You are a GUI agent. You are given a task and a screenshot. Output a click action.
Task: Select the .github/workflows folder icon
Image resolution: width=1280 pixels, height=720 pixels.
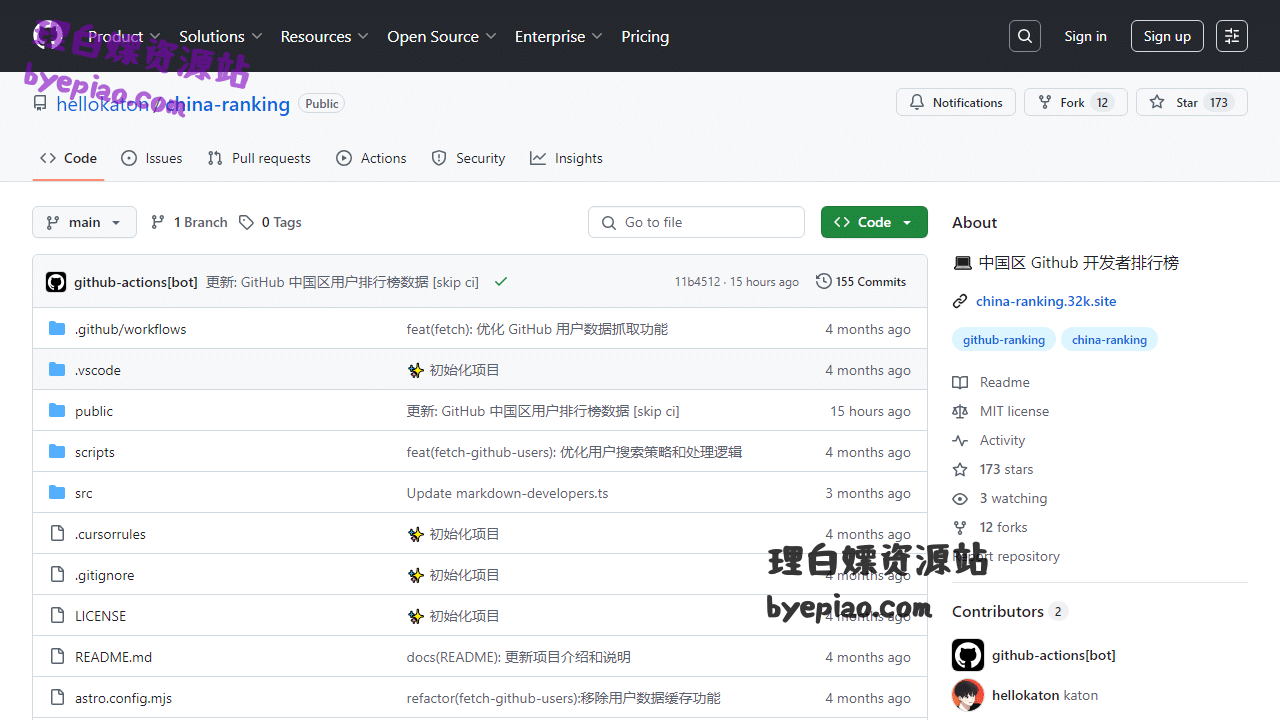[57, 329]
